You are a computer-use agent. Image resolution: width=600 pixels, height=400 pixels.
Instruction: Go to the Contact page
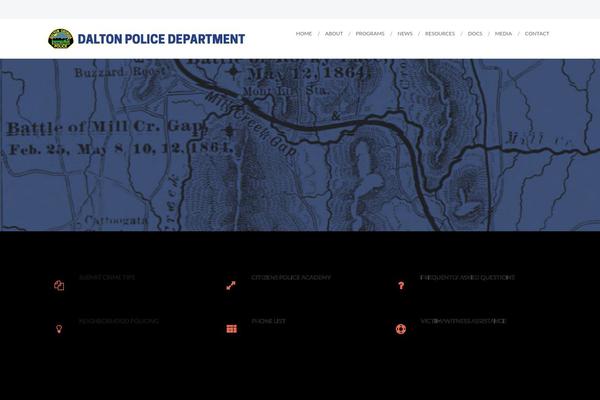(x=537, y=34)
